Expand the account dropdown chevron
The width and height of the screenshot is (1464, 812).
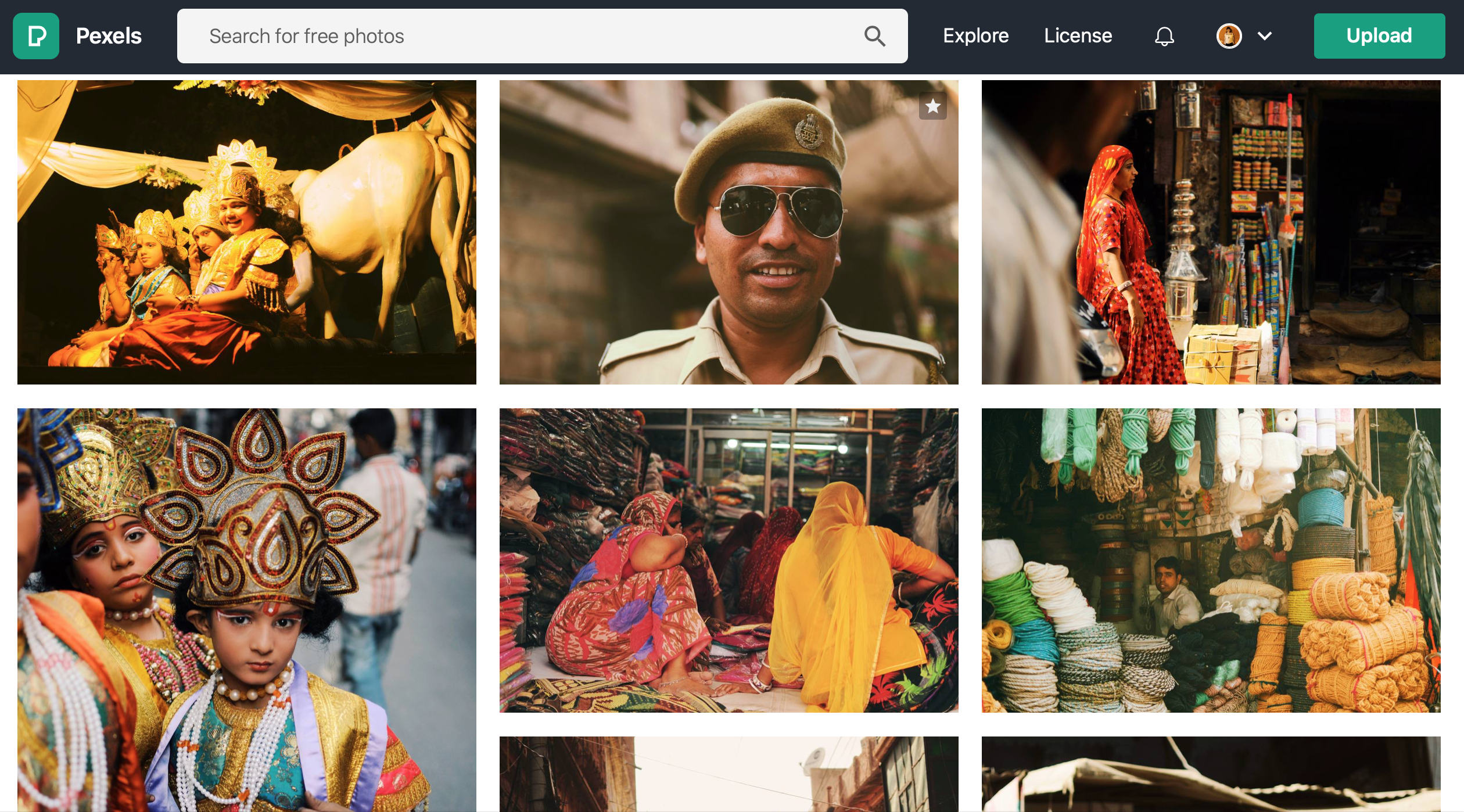pos(1265,36)
